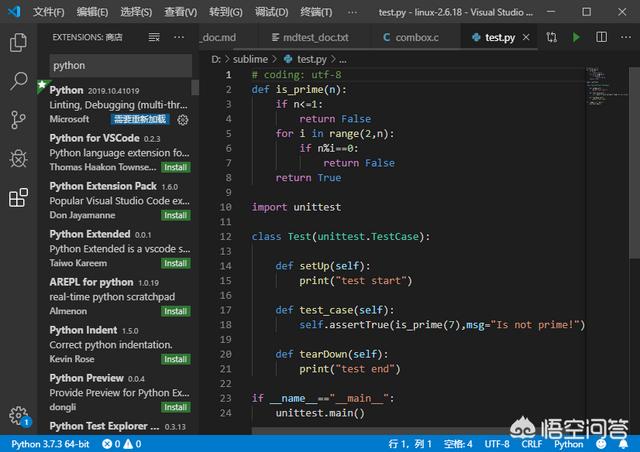Viewport: 640px width, 452px height.
Task: Clear extensions search results list icon
Action: (x=154, y=38)
